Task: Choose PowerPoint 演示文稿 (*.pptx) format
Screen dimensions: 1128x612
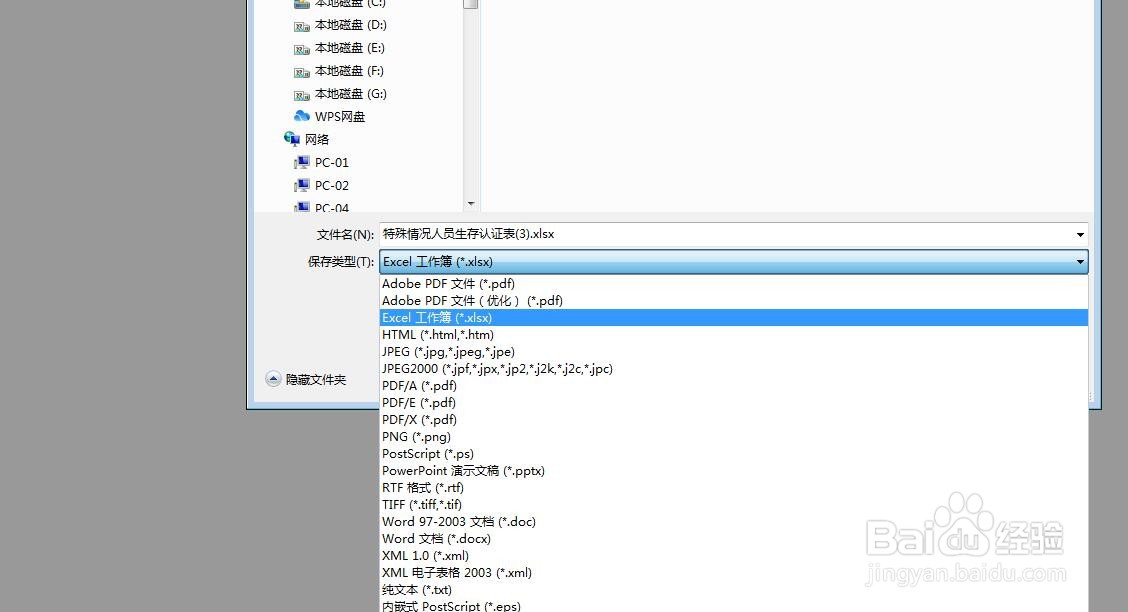Action: [x=734, y=471]
